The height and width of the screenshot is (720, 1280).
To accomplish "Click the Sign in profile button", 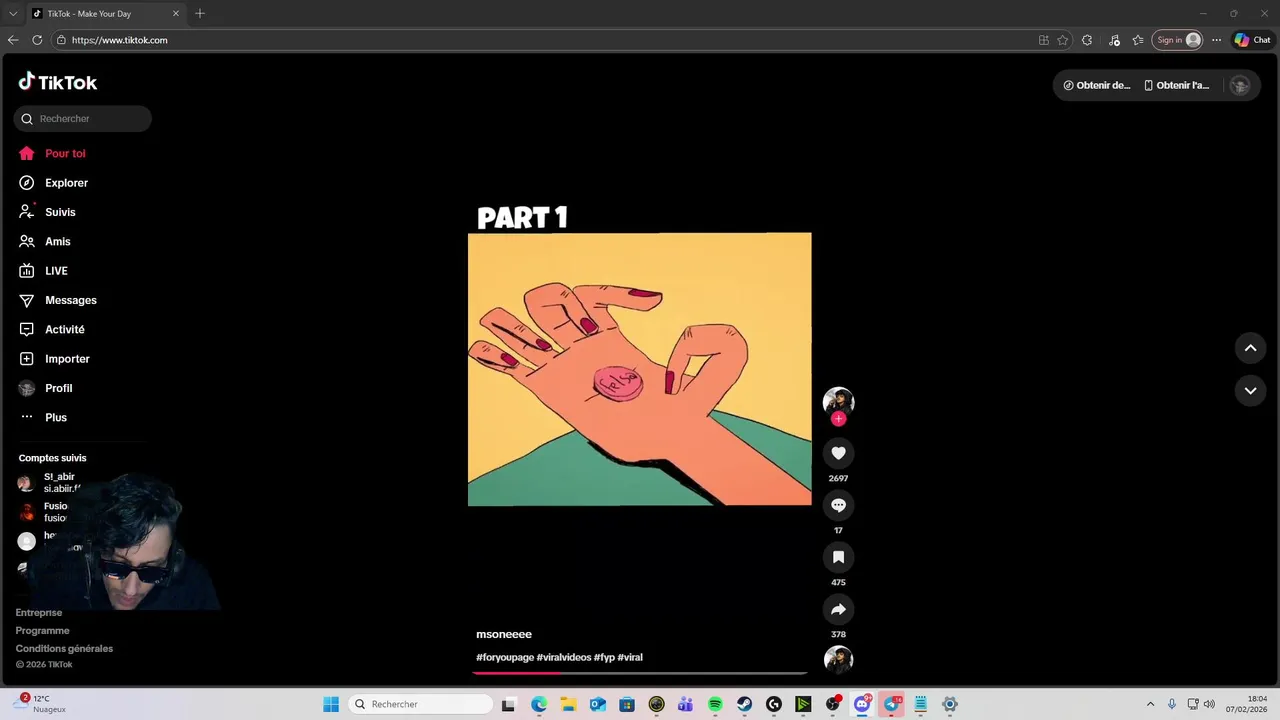I will 1178,40.
